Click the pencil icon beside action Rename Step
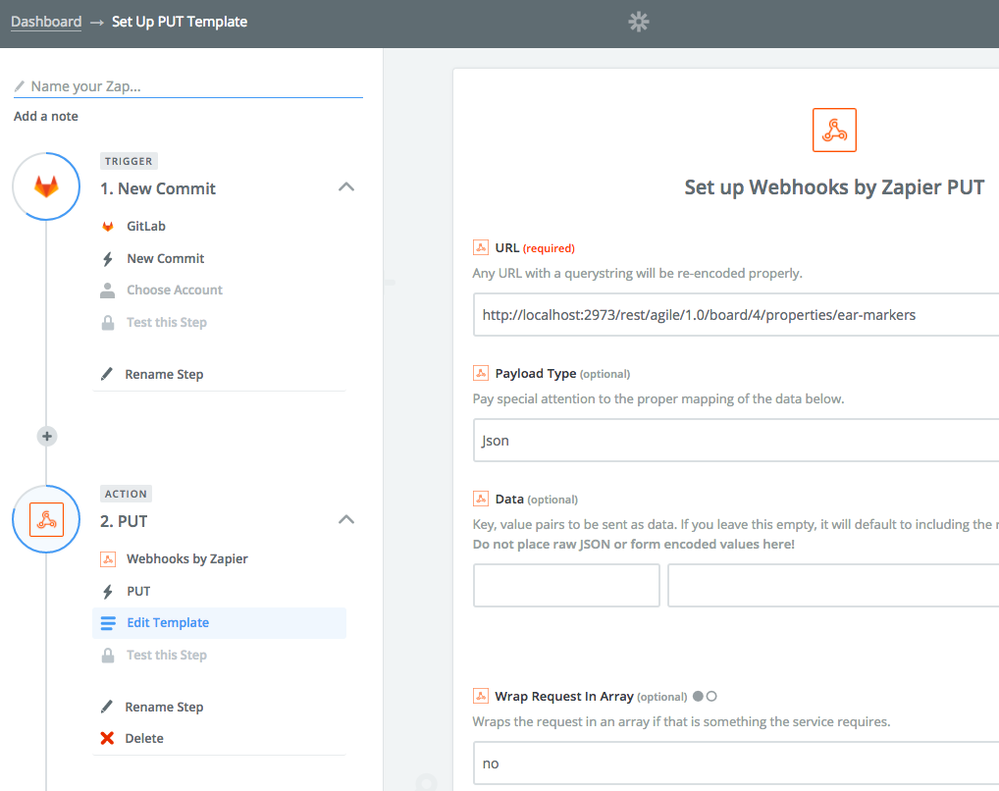 (x=107, y=706)
